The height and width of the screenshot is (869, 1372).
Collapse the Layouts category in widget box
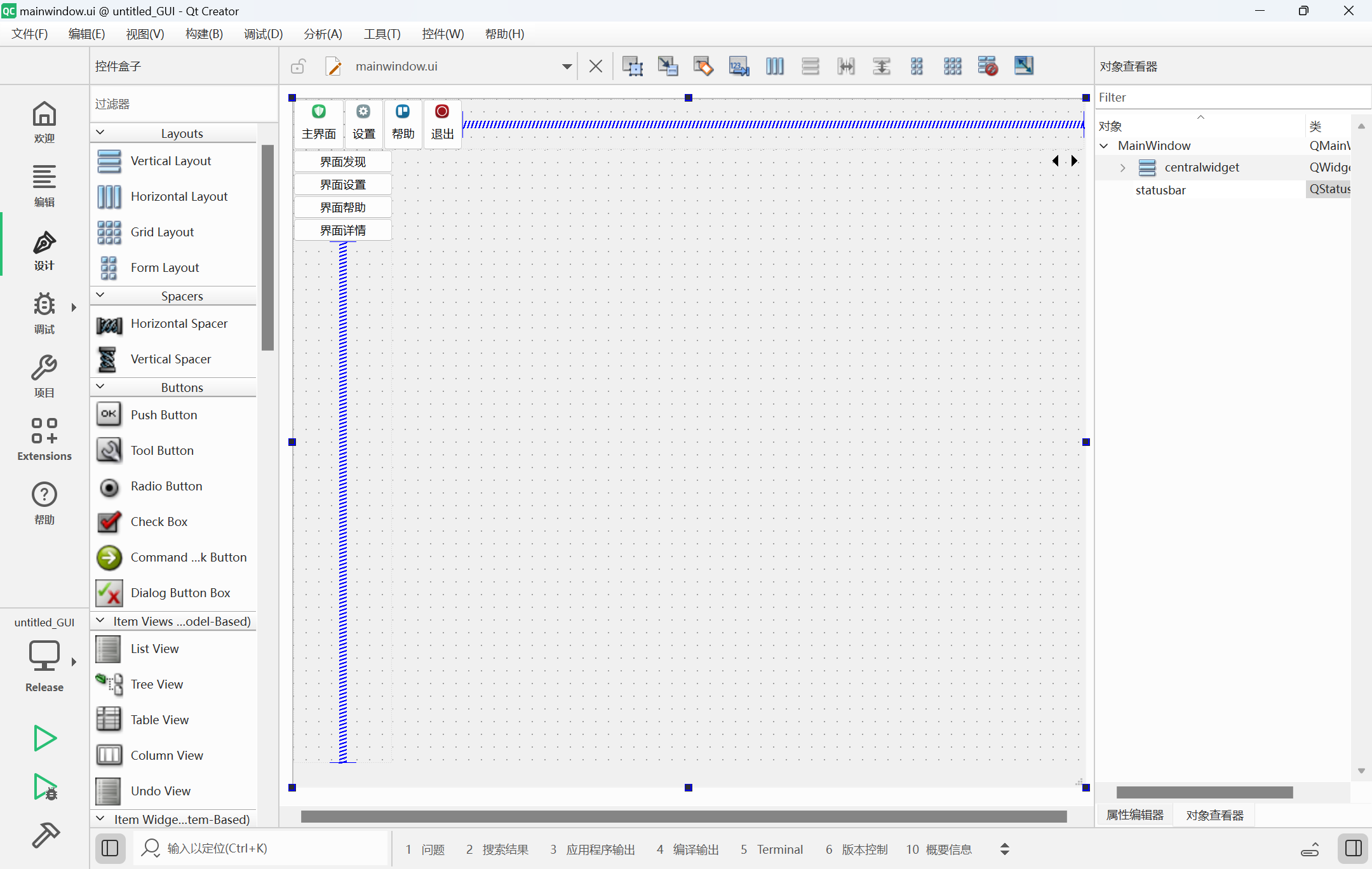tap(100, 133)
